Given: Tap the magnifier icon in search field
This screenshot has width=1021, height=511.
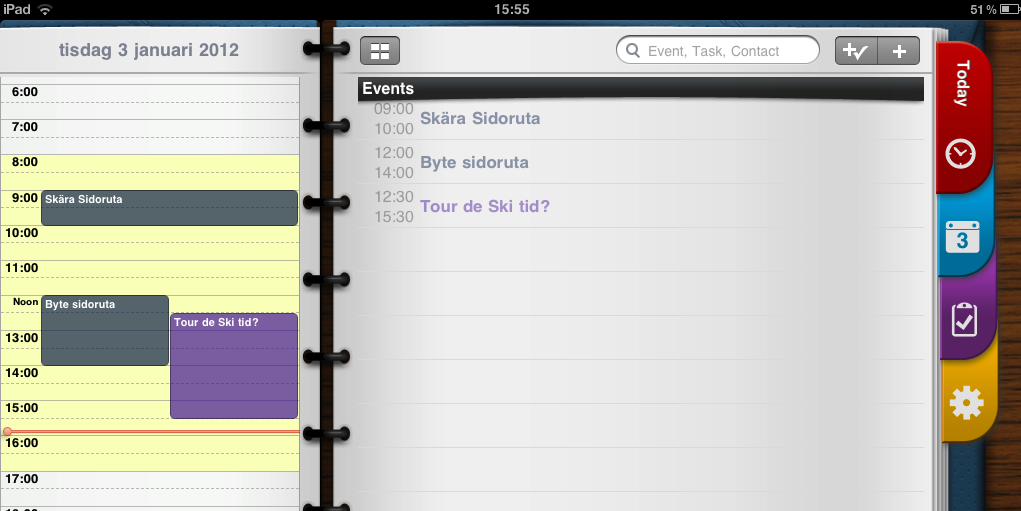Looking at the screenshot, I should [x=632, y=51].
